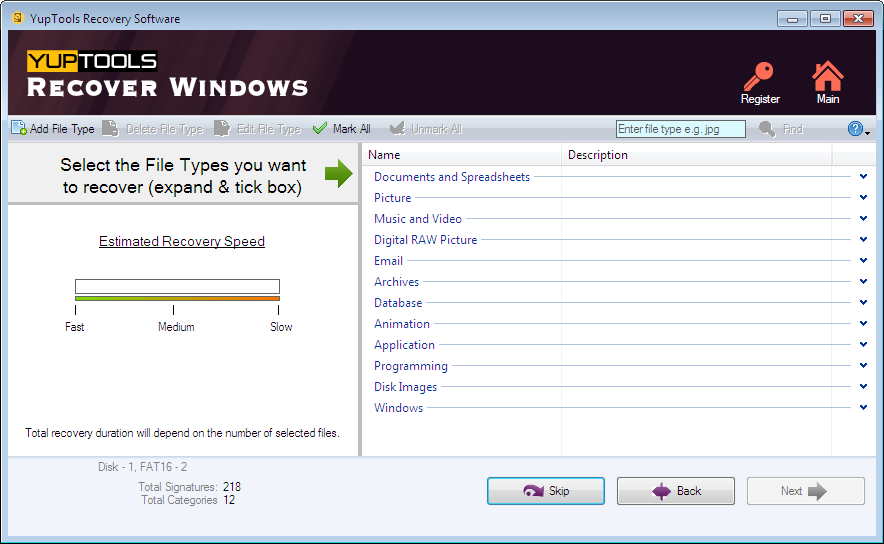Click Unmark All toolbar item
The width and height of the screenshot is (884, 544).
tap(426, 129)
